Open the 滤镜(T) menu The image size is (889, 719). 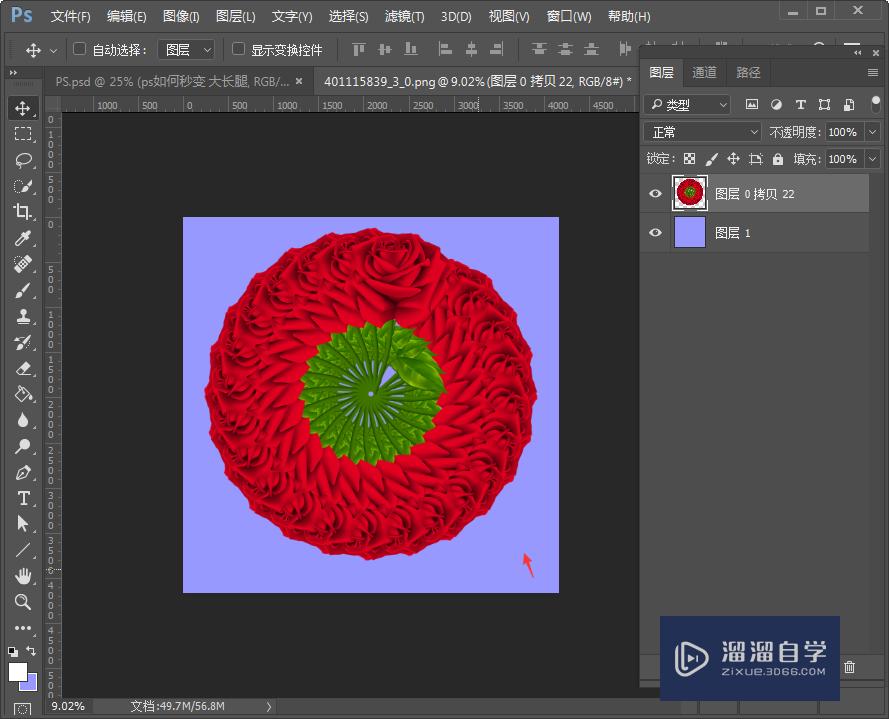(404, 17)
